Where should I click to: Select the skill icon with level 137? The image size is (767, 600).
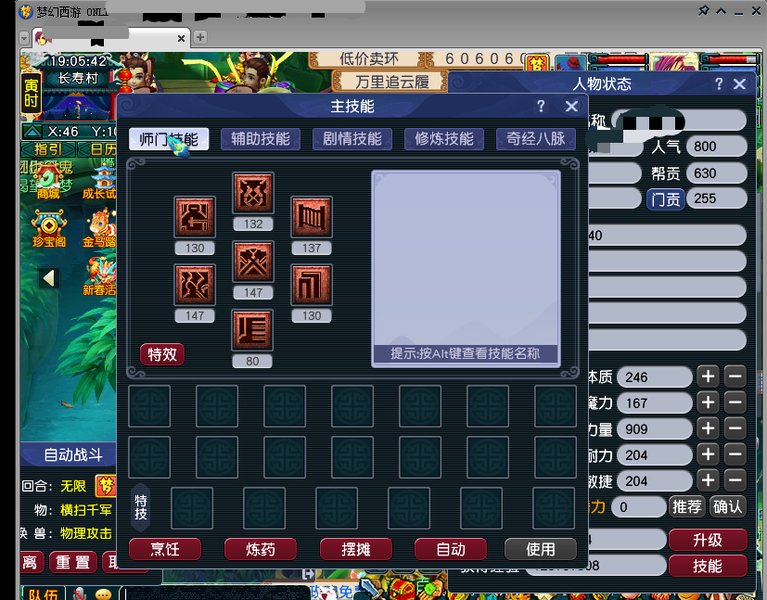311,217
